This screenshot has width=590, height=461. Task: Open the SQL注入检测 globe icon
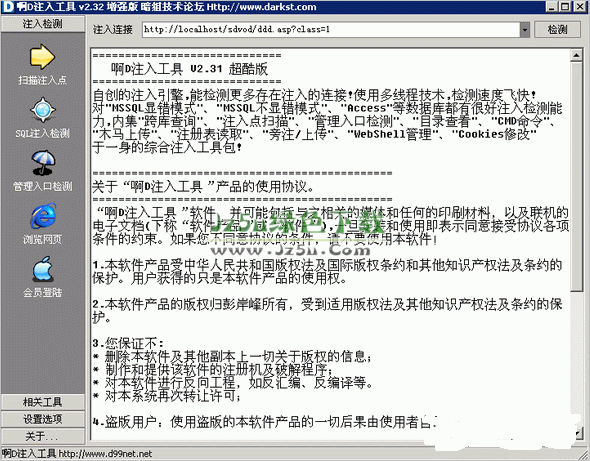[43, 110]
